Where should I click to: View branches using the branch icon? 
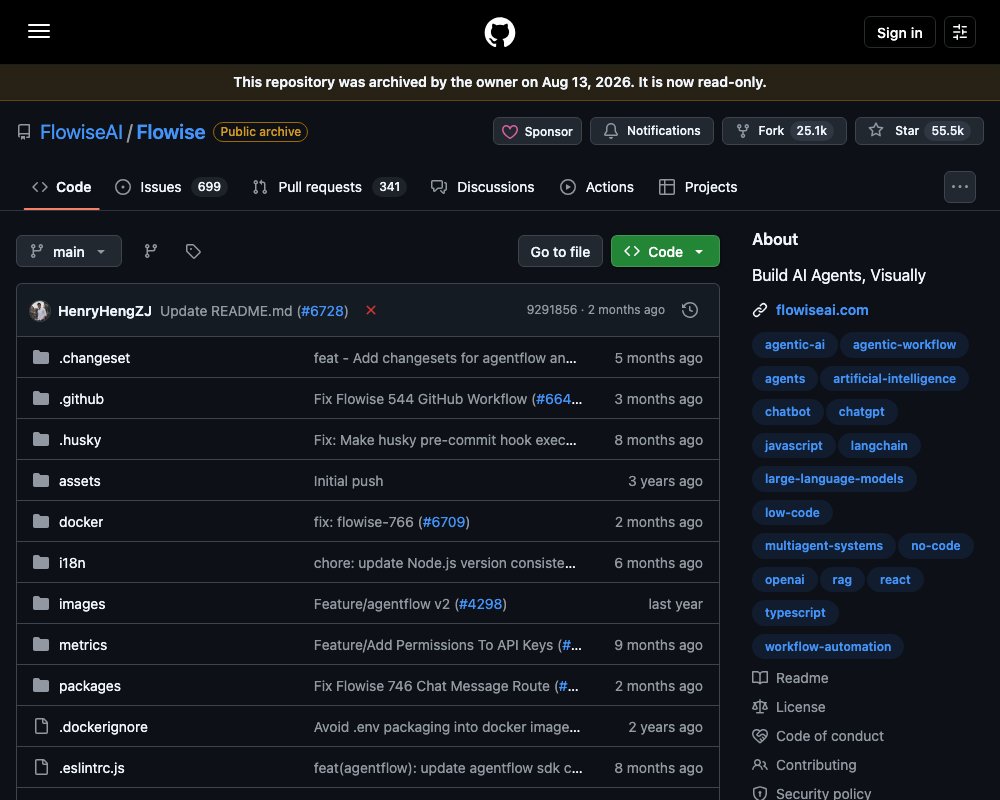151,251
